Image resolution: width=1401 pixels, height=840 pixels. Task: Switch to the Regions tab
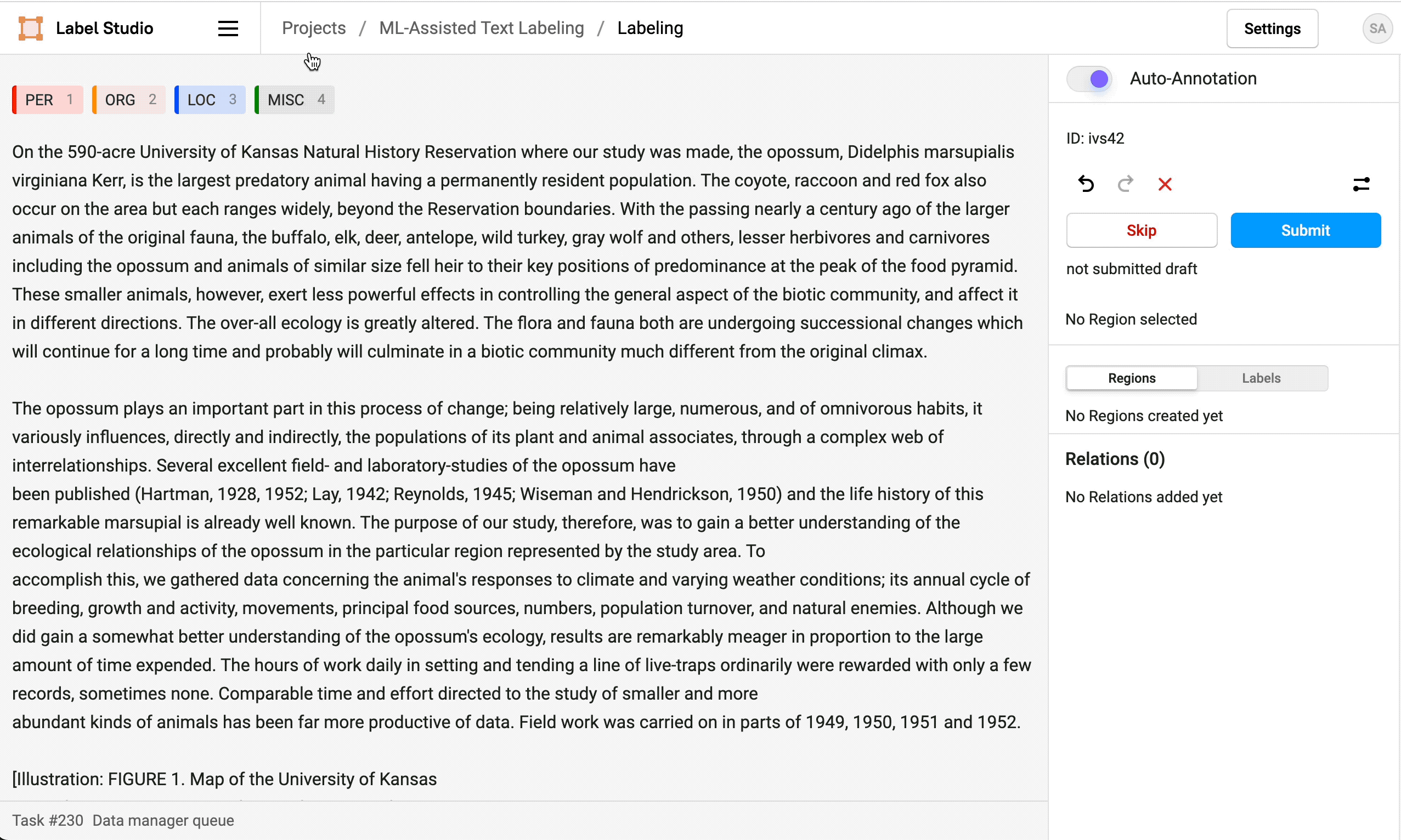(1131, 378)
